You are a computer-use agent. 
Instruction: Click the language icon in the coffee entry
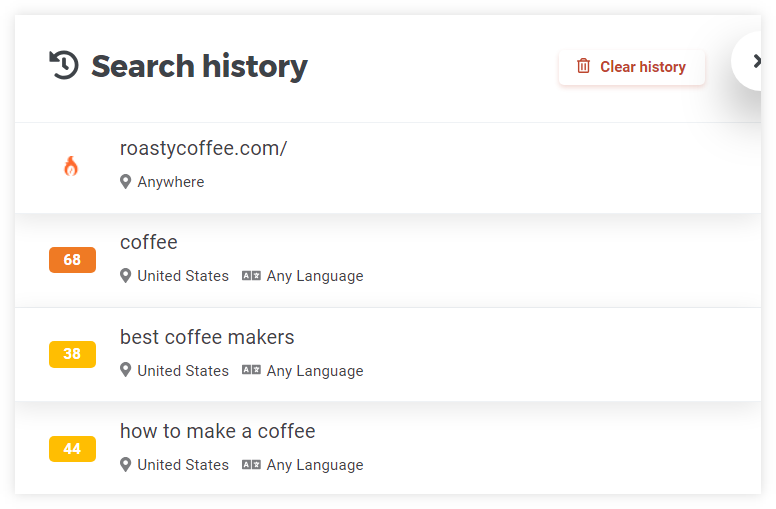(x=251, y=276)
